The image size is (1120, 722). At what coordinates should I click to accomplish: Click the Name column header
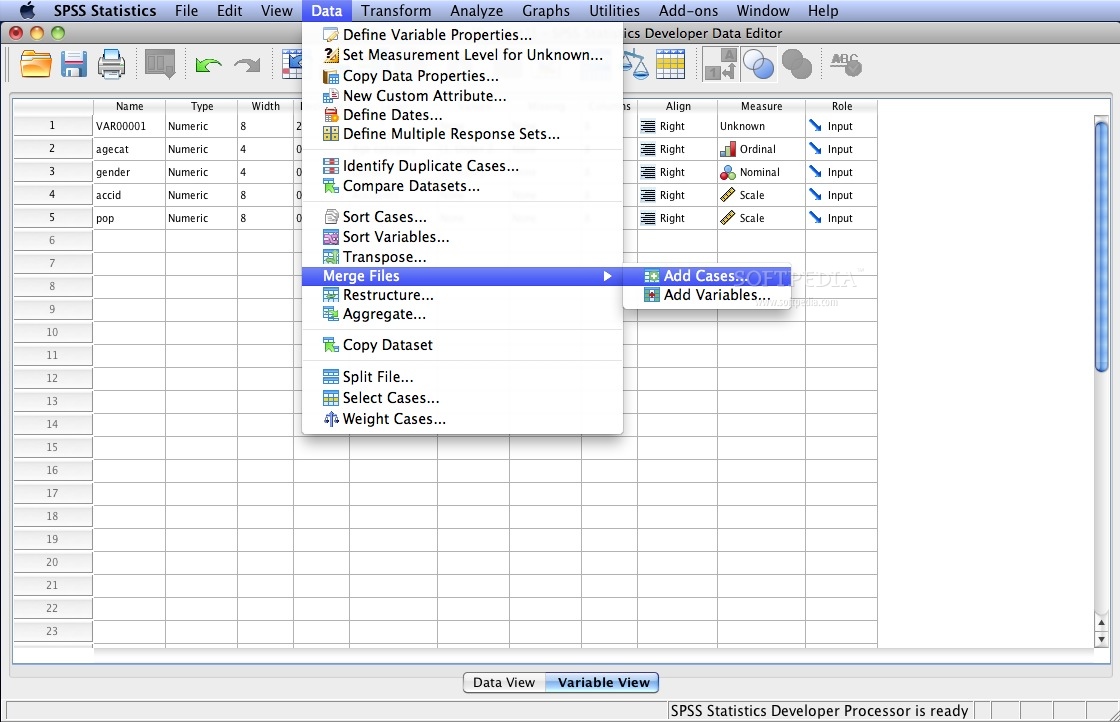(129, 106)
